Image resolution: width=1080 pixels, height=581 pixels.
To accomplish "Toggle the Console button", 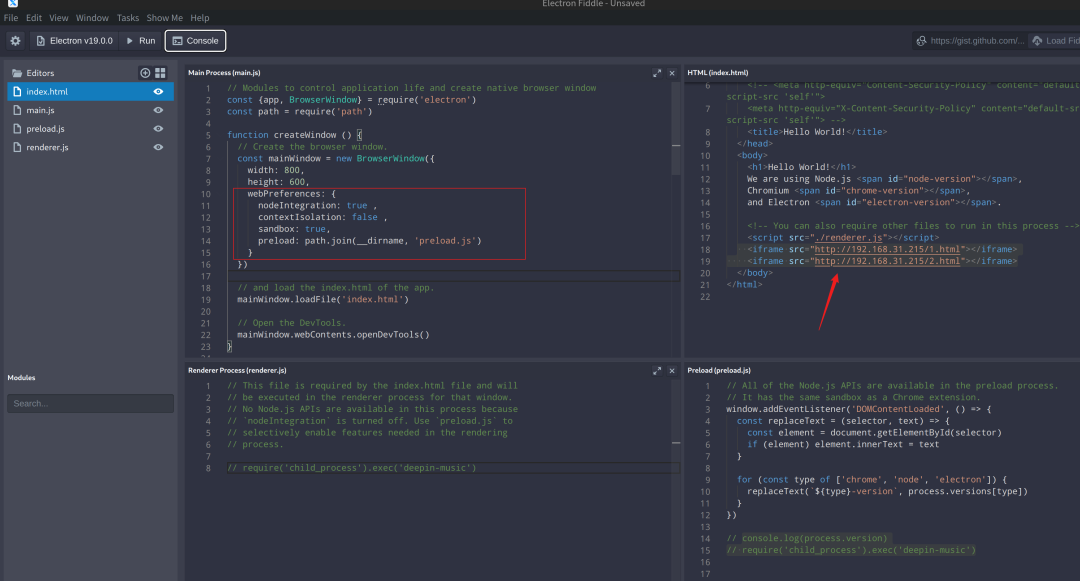I will point(196,41).
